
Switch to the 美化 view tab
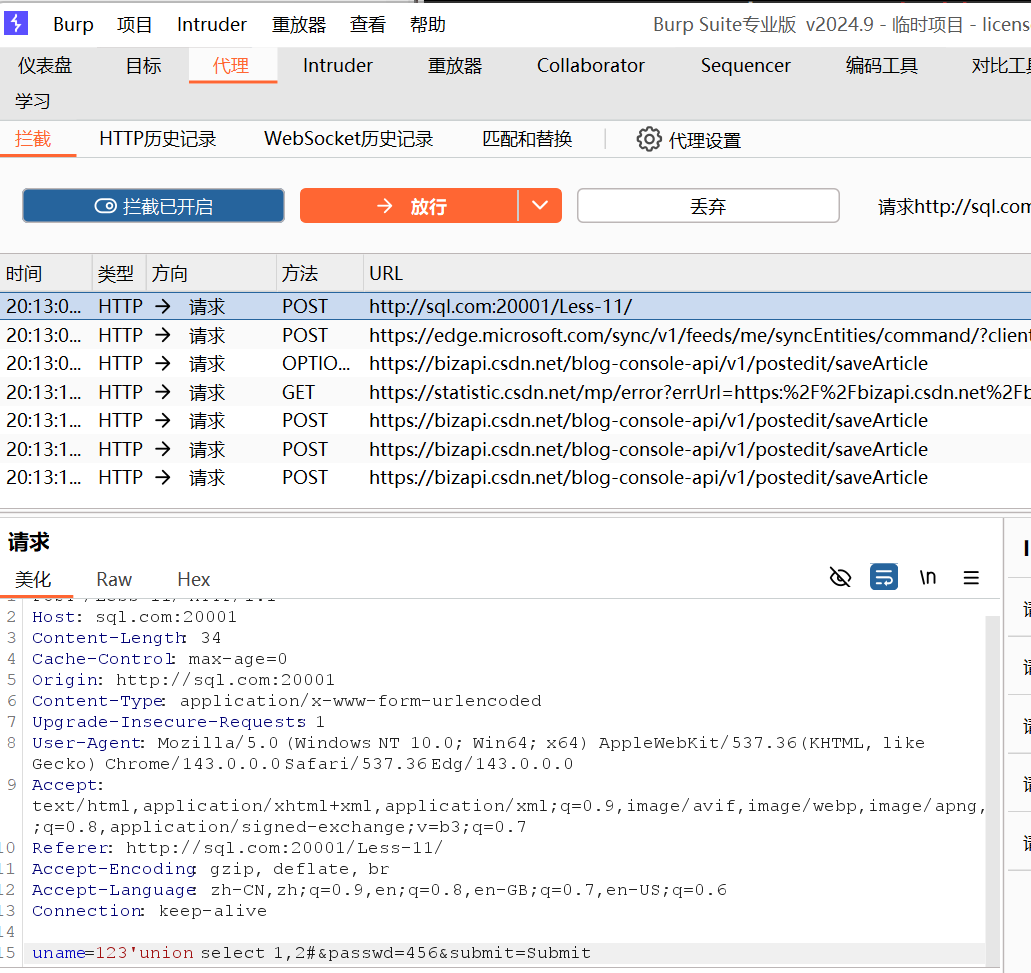point(33,579)
